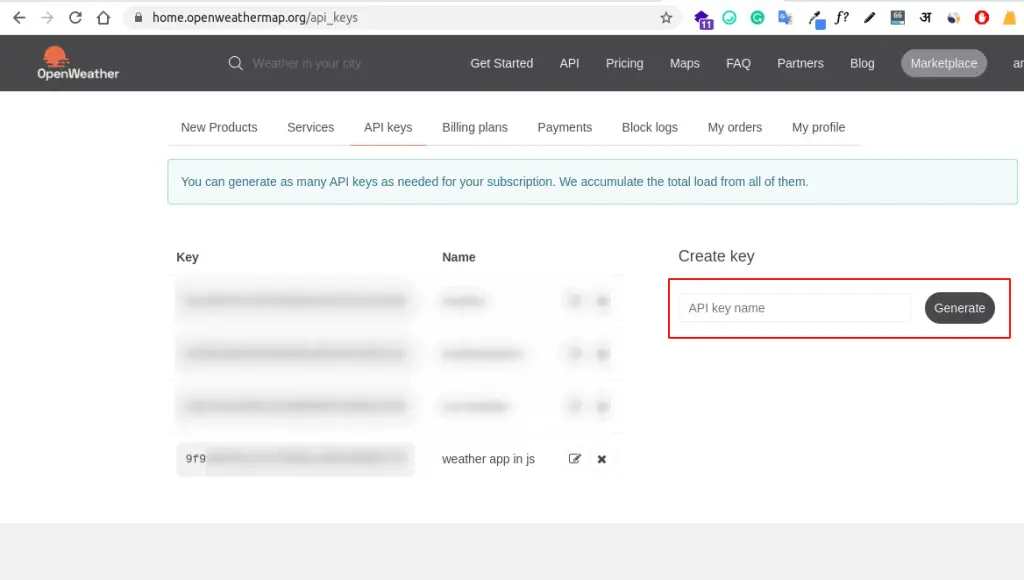The width and height of the screenshot is (1024, 580).
Task: Open the monitor screenshot extension icon
Action: click(x=897, y=18)
